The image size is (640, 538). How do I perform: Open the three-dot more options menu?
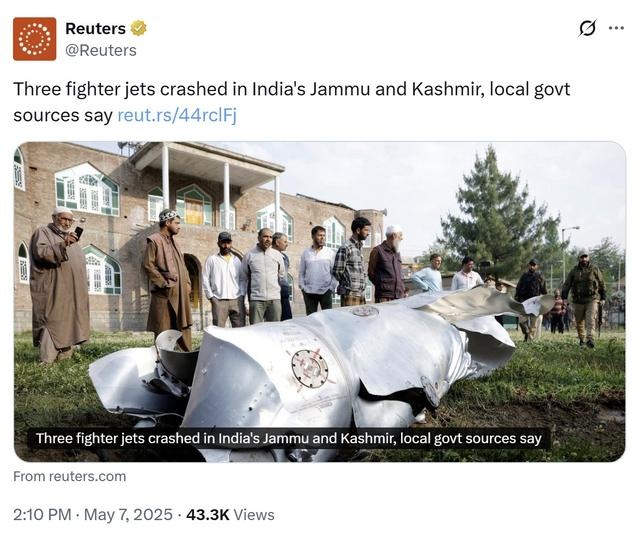tap(616, 28)
